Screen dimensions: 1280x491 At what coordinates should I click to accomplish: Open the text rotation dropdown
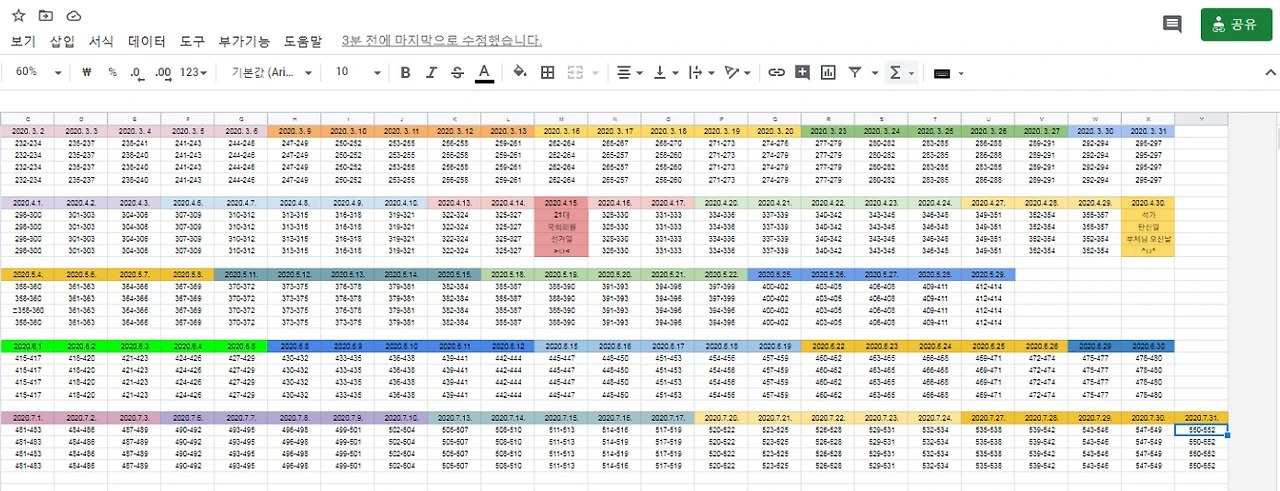pos(738,72)
